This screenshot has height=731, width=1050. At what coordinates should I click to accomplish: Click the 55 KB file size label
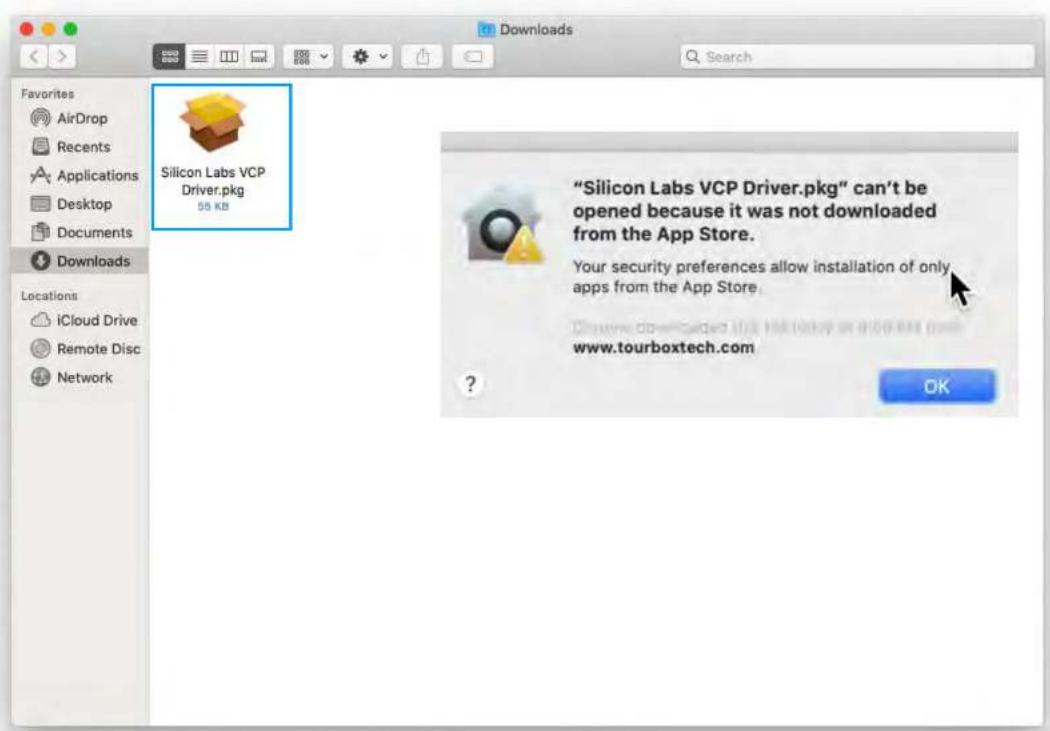point(213,207)
